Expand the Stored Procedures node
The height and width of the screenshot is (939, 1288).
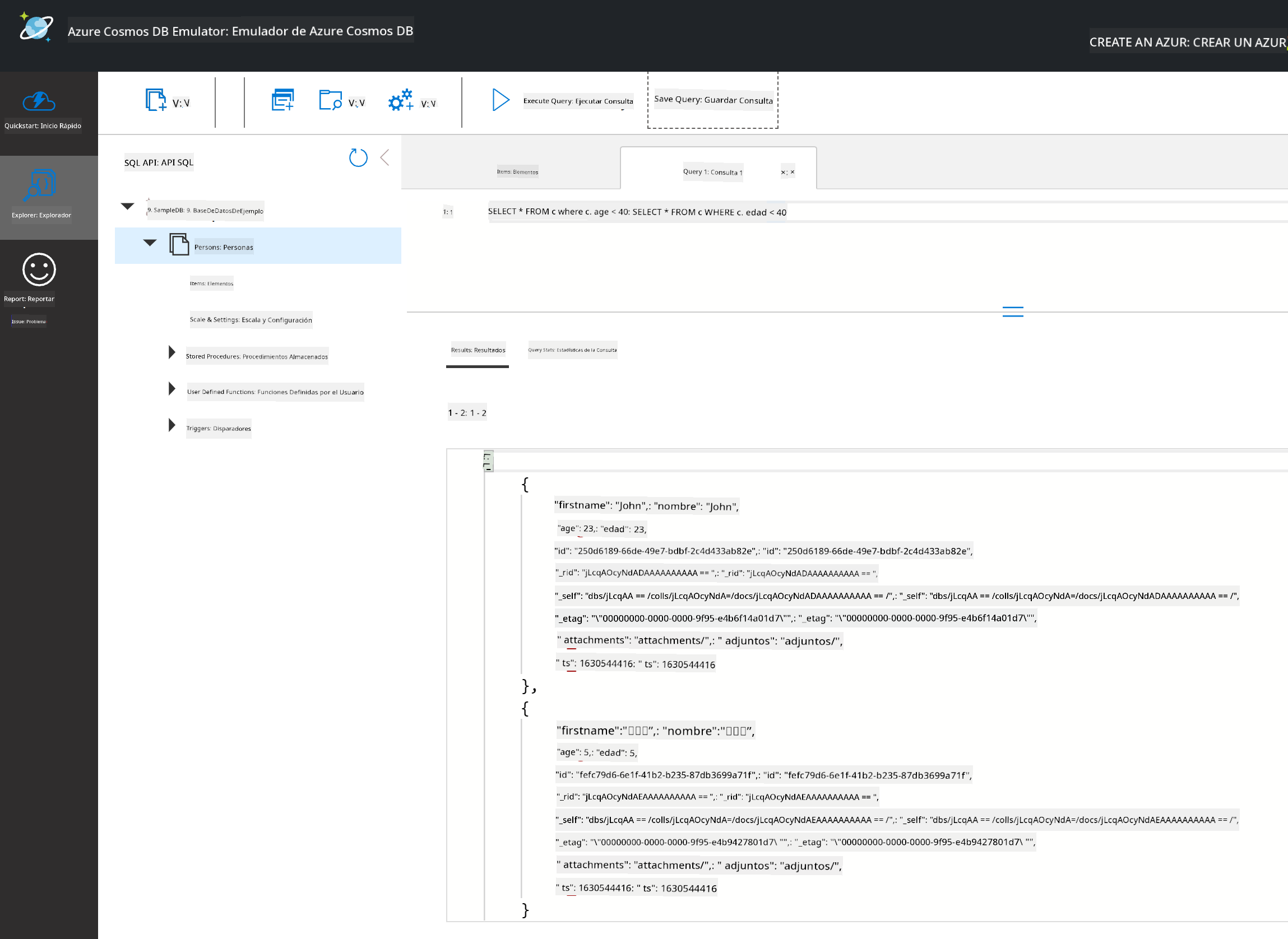172,352
